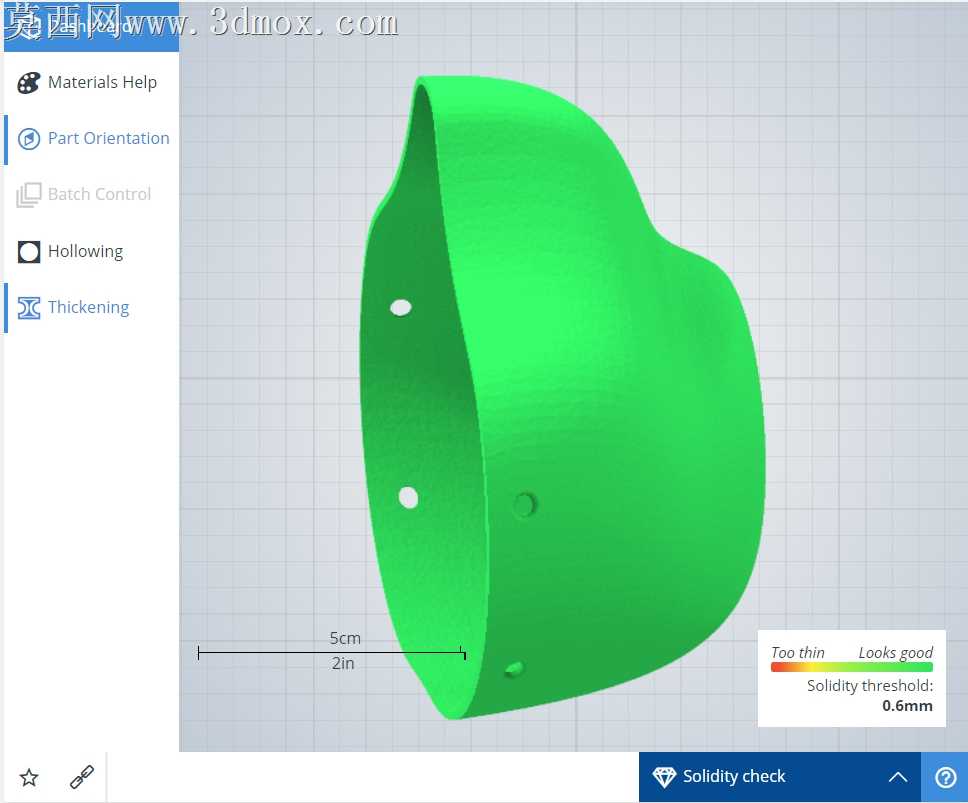This screenshot has height=803, width=968.
Task: Click the green 3D model in viewport
Action: point(562,395)
